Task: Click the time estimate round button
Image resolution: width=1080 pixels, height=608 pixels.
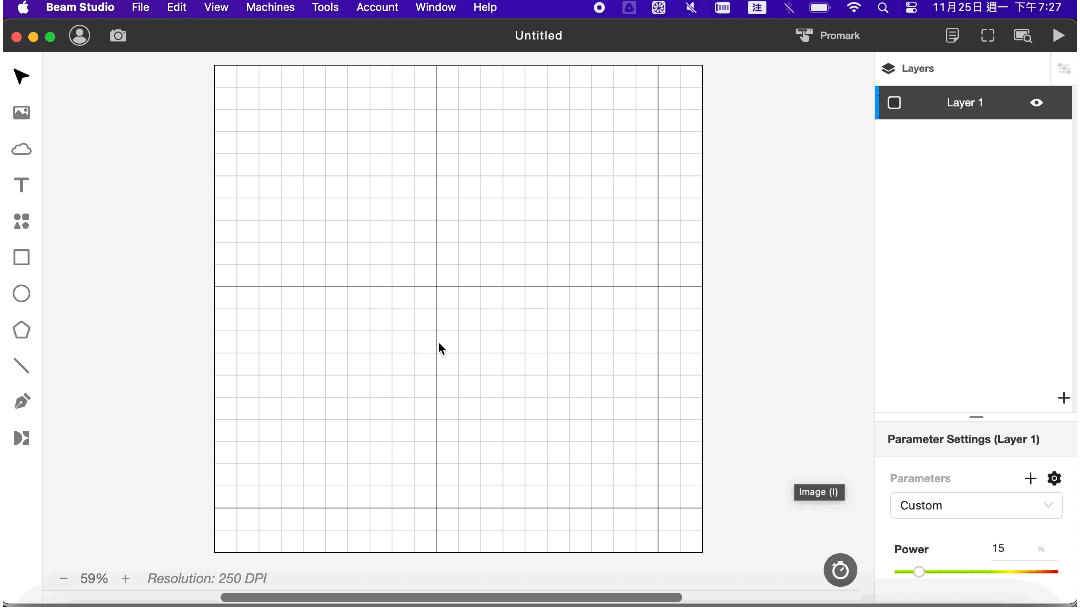Action: click(x=840, y=570)
